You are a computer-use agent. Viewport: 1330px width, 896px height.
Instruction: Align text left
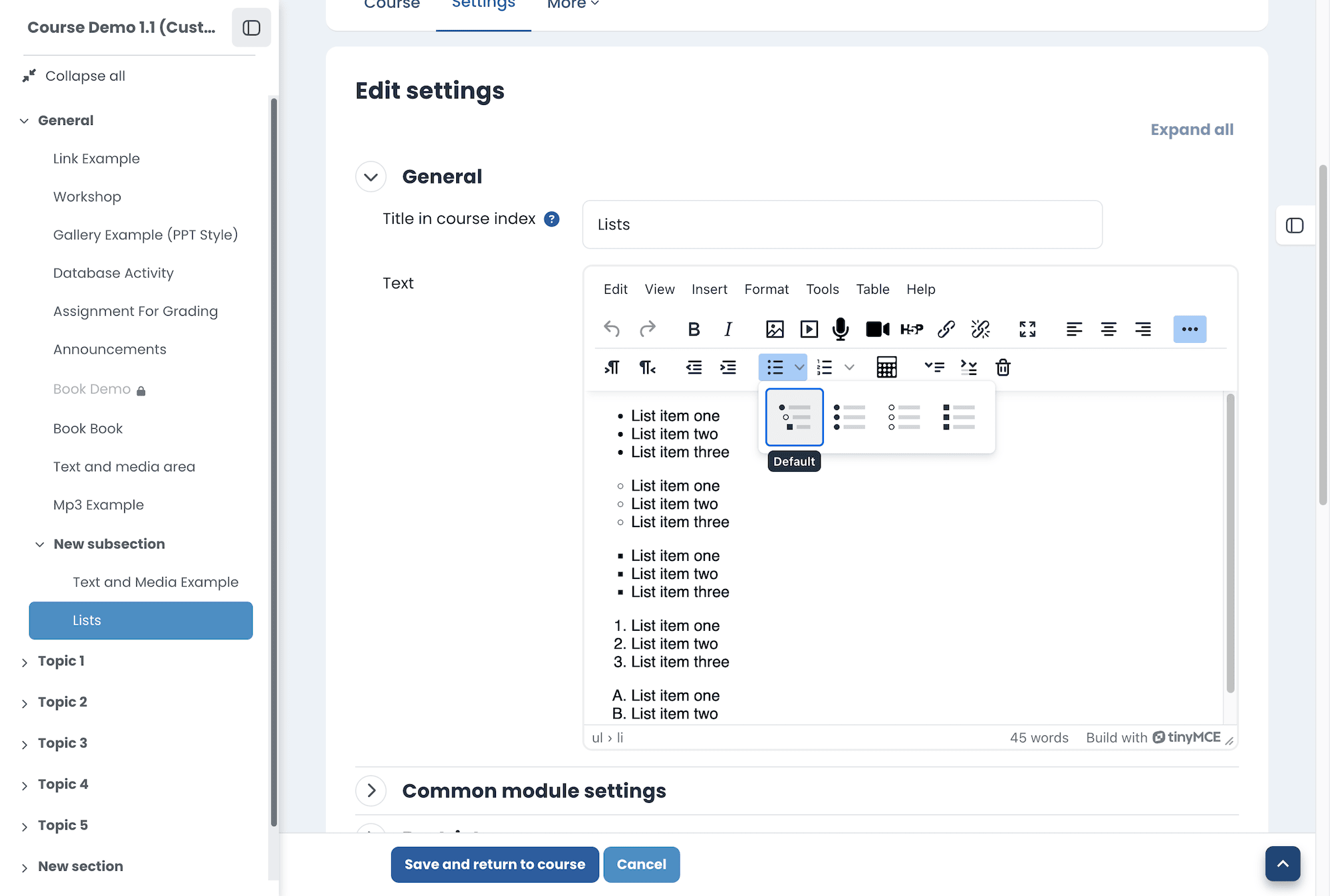[1074, 329]
